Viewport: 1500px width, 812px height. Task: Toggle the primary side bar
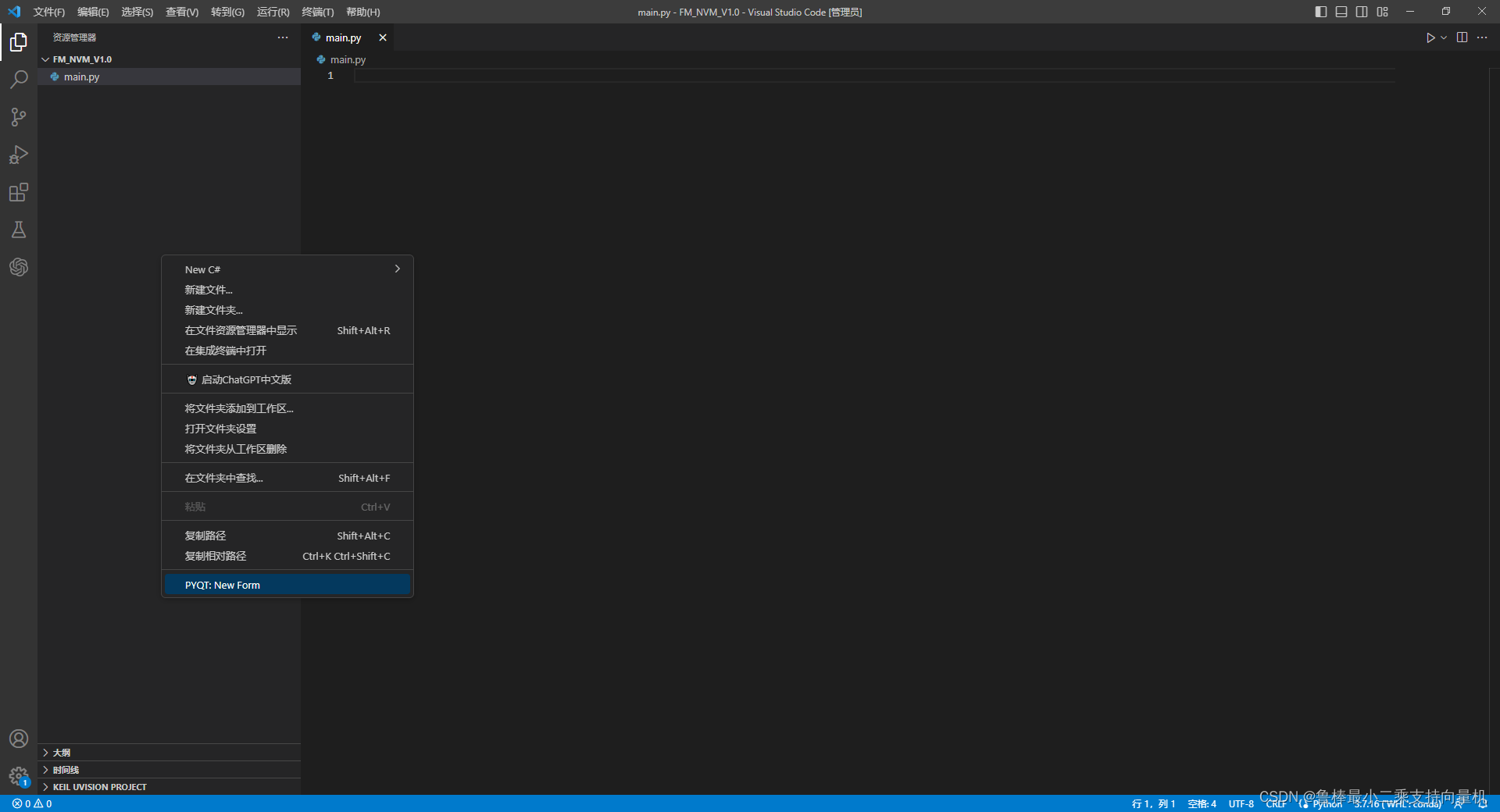pos(1321,12)
